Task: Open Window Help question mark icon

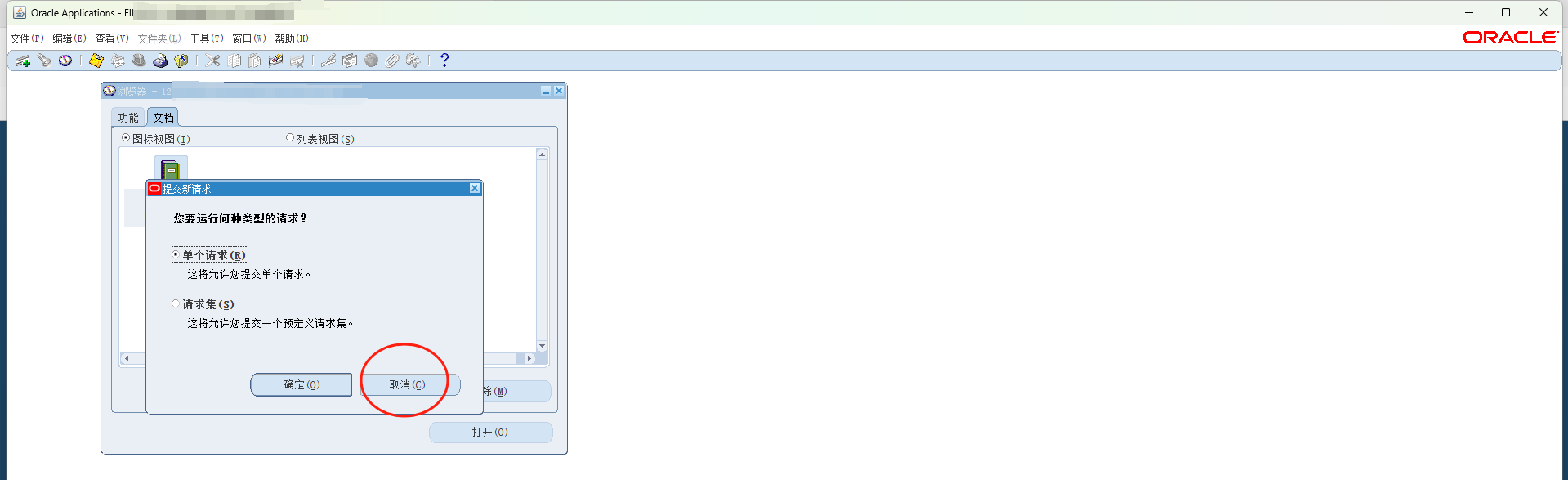Action: point(444,61)
